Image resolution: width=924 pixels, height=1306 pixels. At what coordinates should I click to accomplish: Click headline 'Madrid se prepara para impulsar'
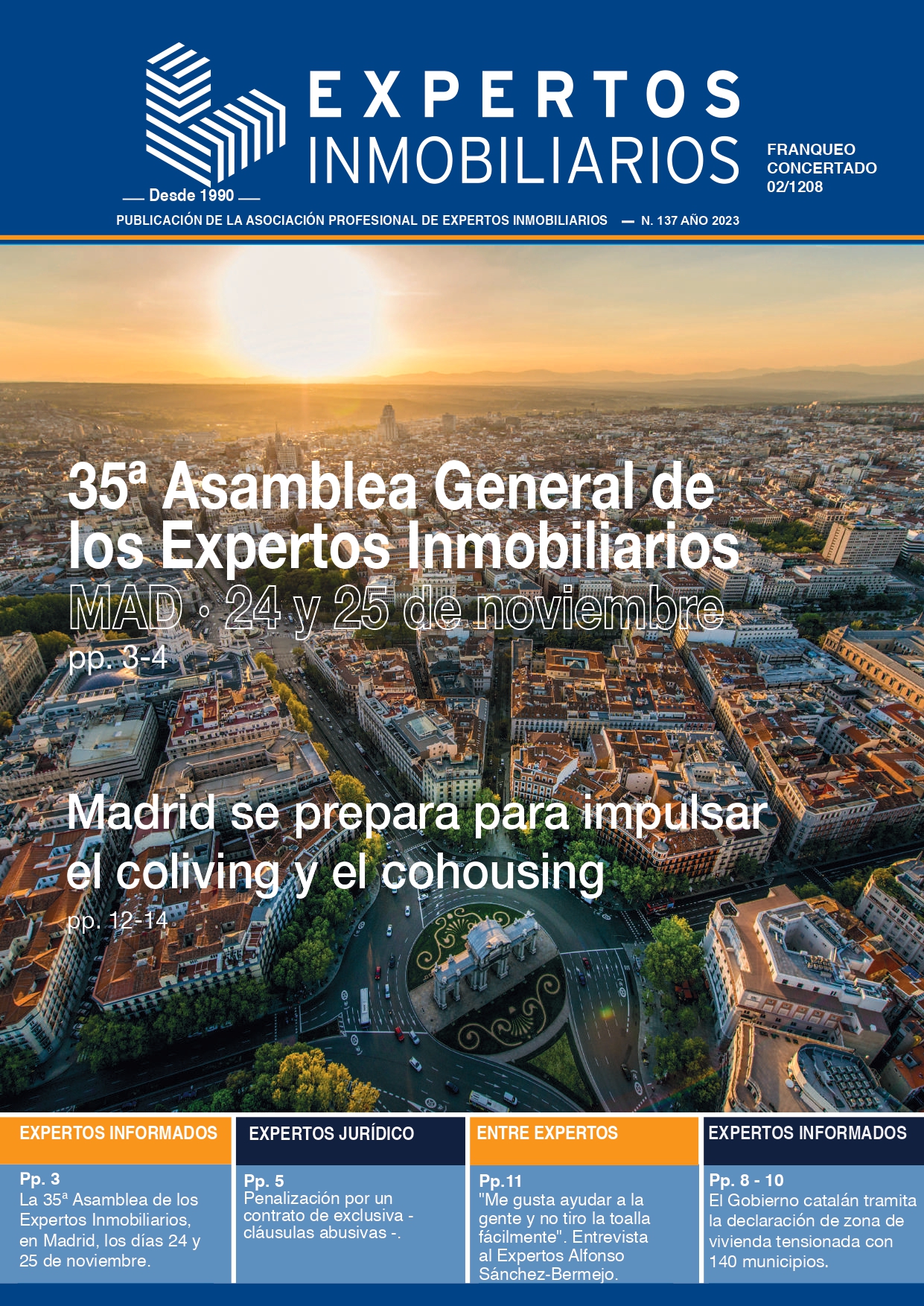pos(417,813)
